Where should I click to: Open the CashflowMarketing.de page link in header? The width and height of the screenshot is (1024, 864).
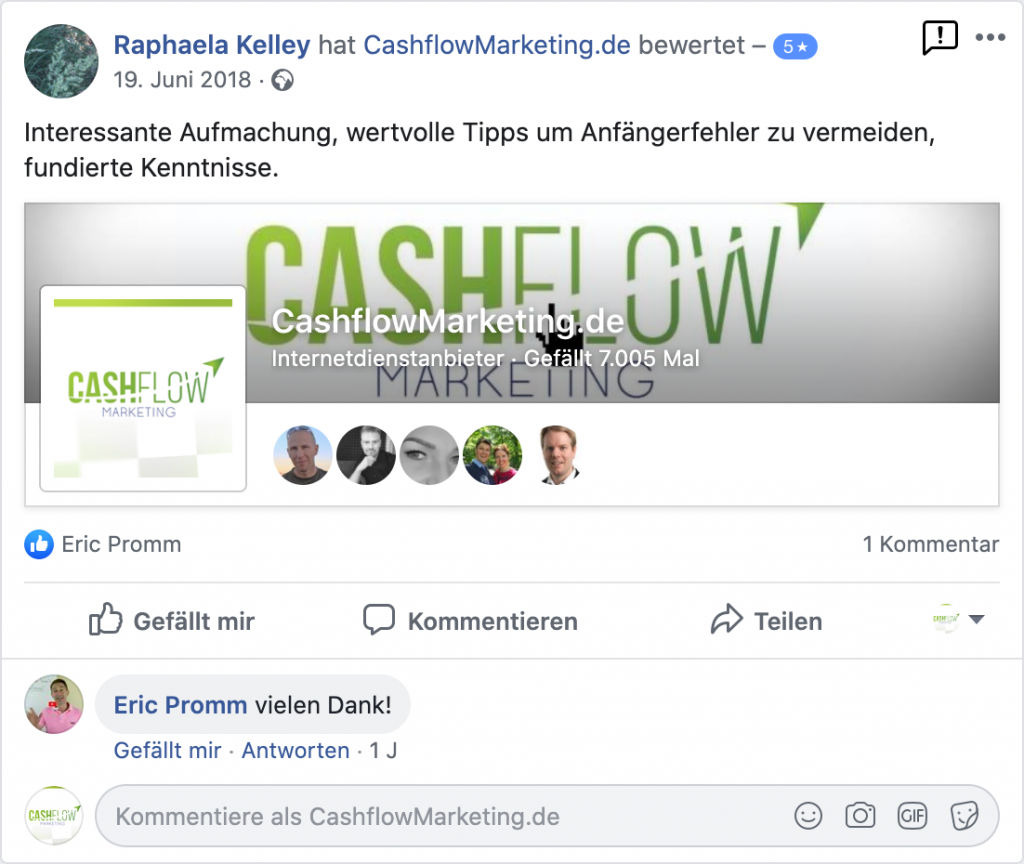[x=497, y=45]
